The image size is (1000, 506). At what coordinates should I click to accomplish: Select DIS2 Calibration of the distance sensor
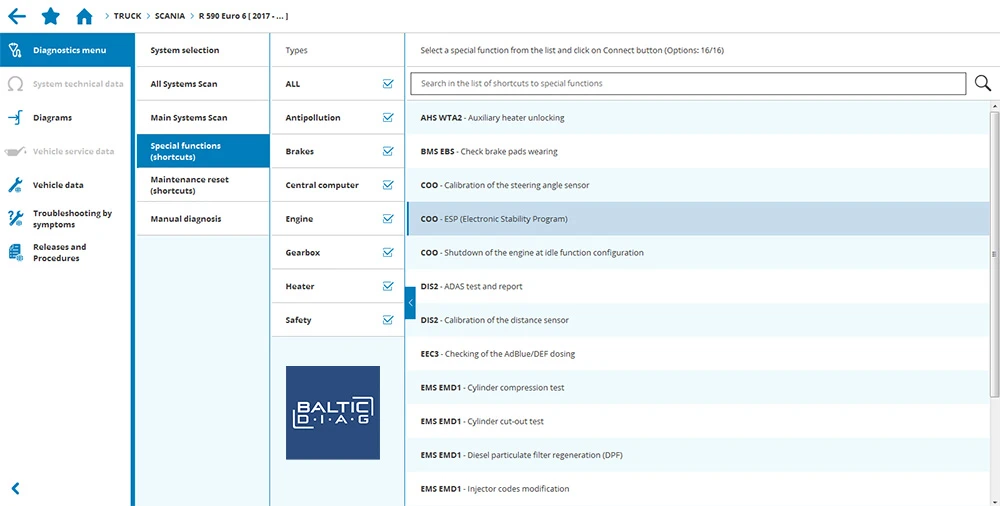tap(698, 320)
